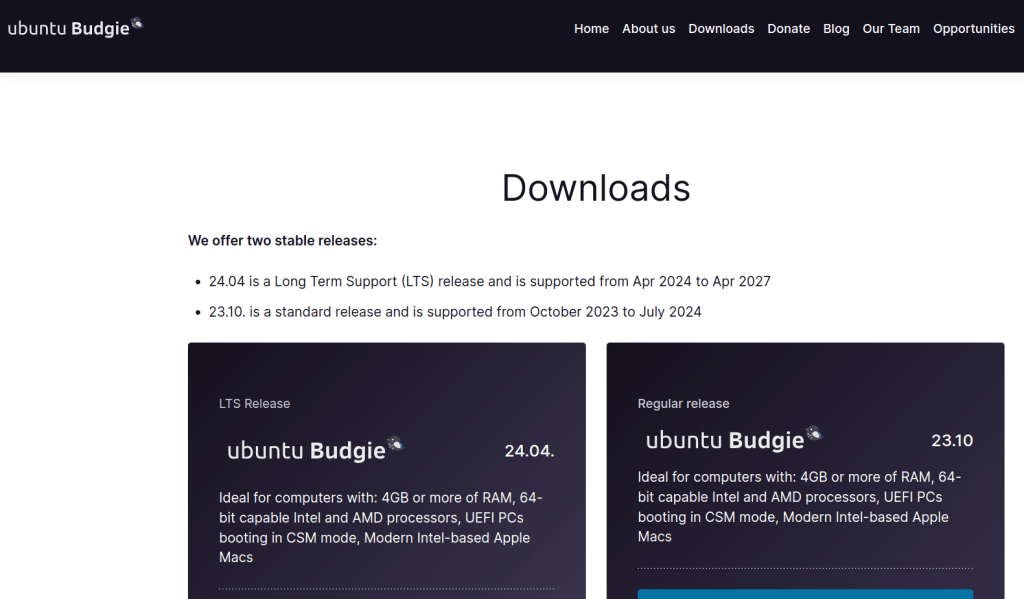Click the 24.04. version number in the LTS card
Screen dimensions: 1024x599
(529, 451)
